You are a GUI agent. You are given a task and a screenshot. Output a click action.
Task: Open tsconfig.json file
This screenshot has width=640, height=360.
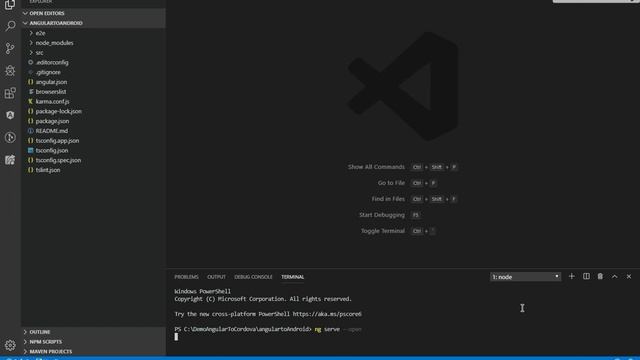[93, 151]
